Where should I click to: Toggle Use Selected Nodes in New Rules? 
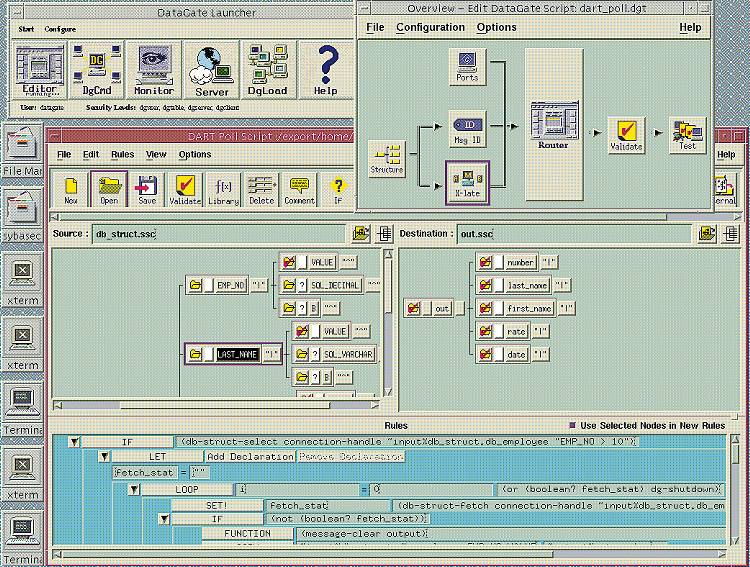pyautogui.click(x=572, y=425)
